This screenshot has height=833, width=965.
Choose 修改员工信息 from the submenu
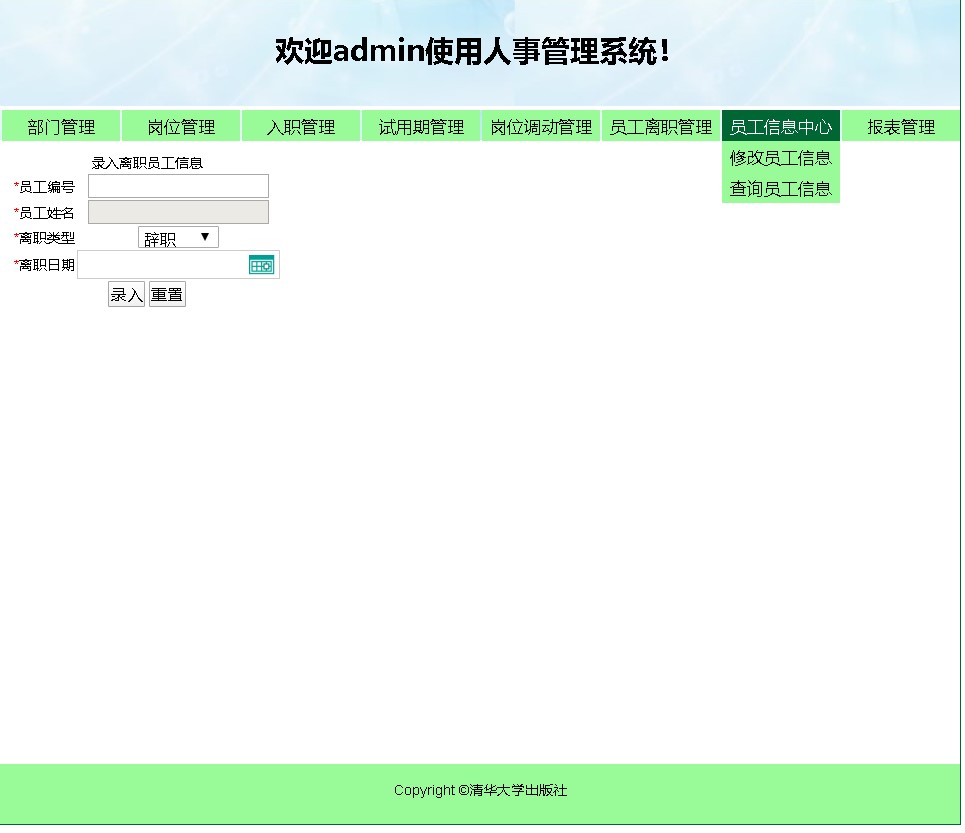(x=780, y=158)
